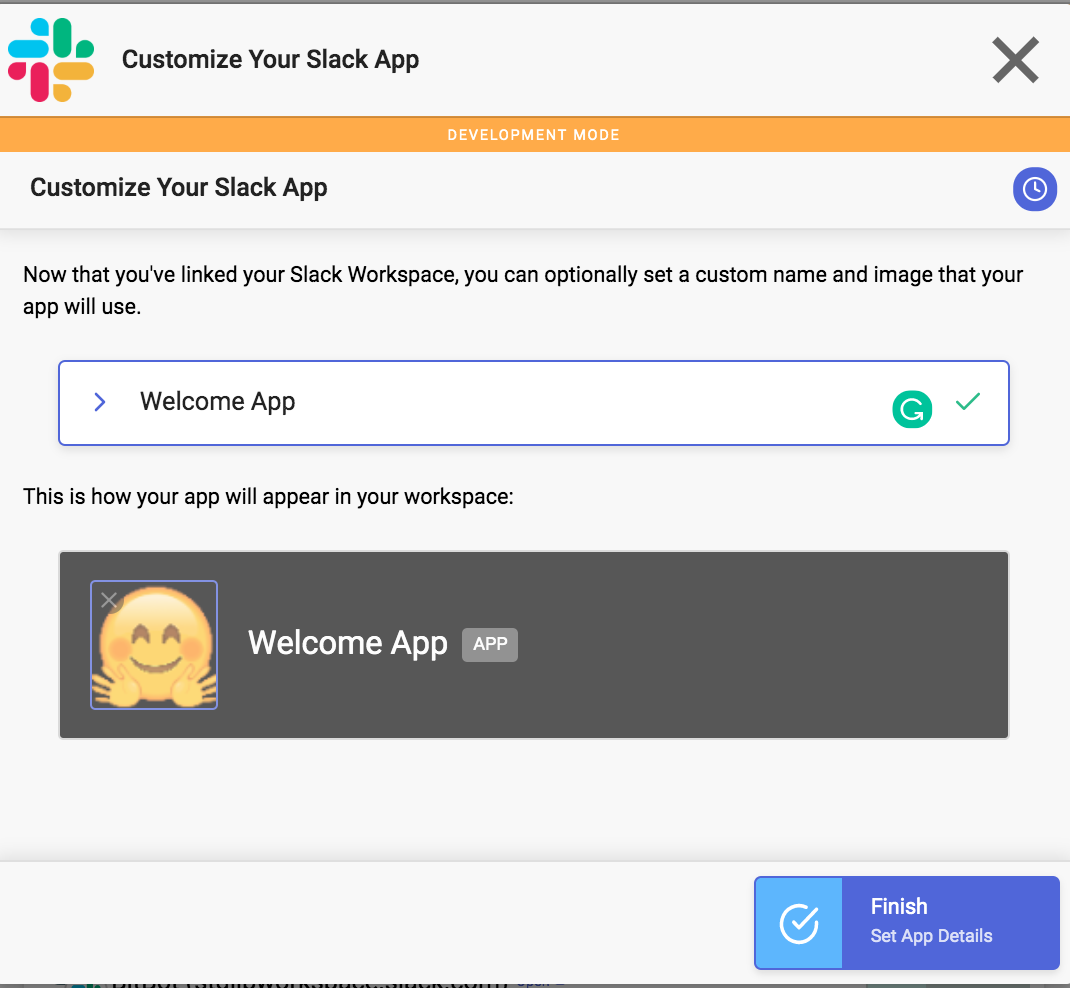Click section heading beside clock icon

pos(179,188)
